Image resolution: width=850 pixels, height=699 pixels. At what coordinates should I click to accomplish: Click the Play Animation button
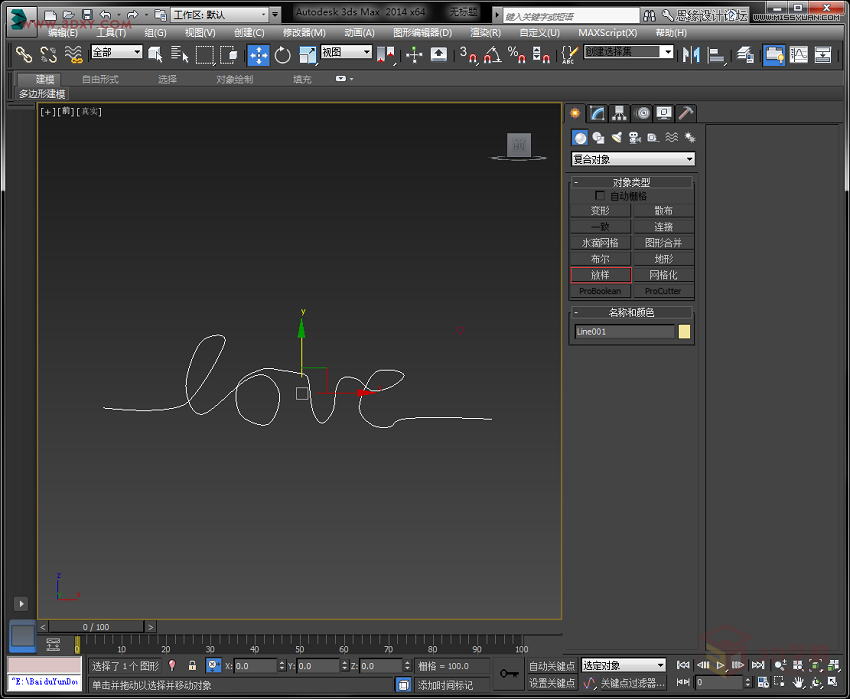click(x=720, y=665)
